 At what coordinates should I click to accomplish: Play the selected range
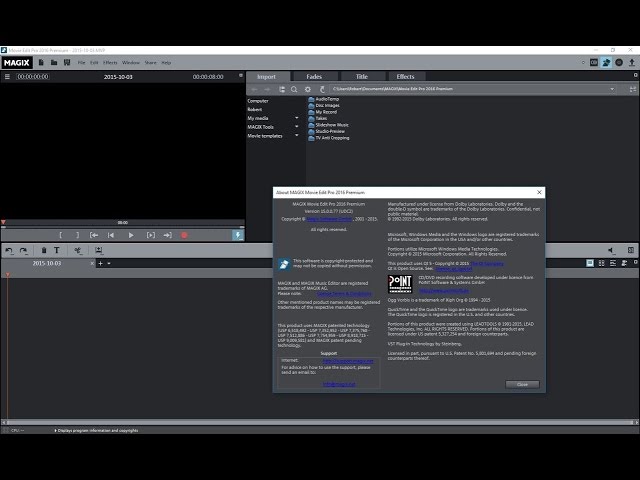pos(151,235)
